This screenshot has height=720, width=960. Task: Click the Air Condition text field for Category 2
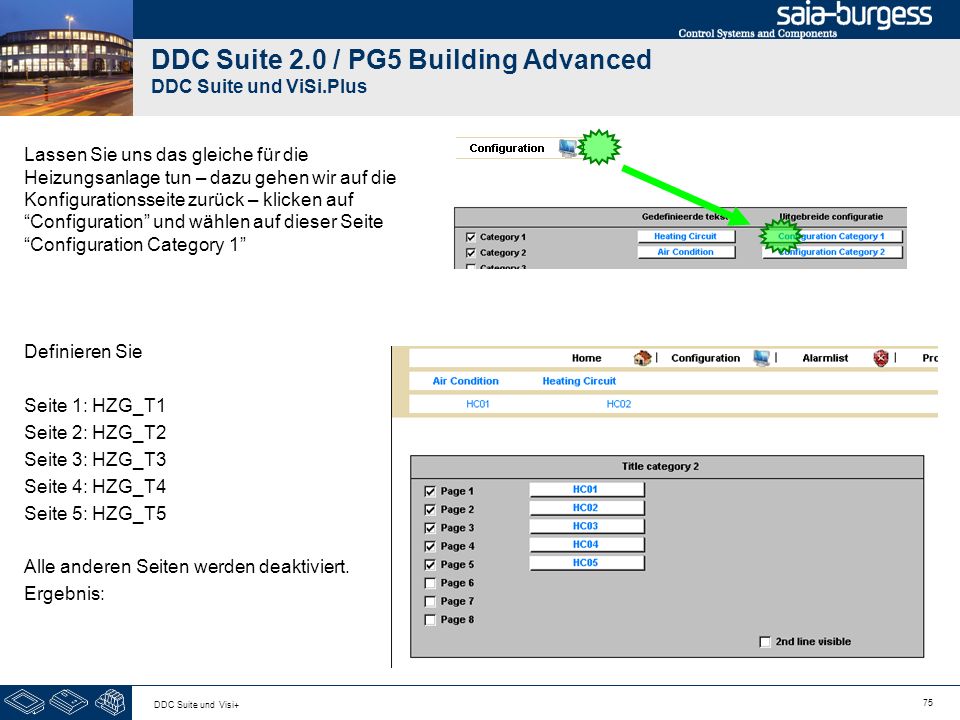pos(686,252)
